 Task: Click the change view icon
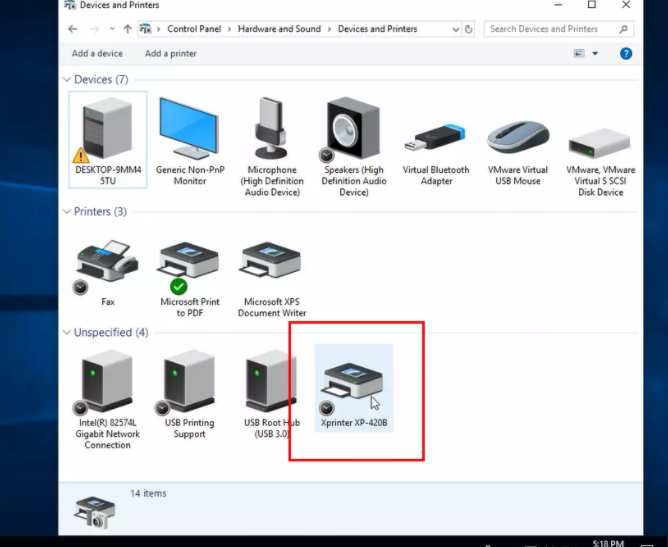click(579, 53)
